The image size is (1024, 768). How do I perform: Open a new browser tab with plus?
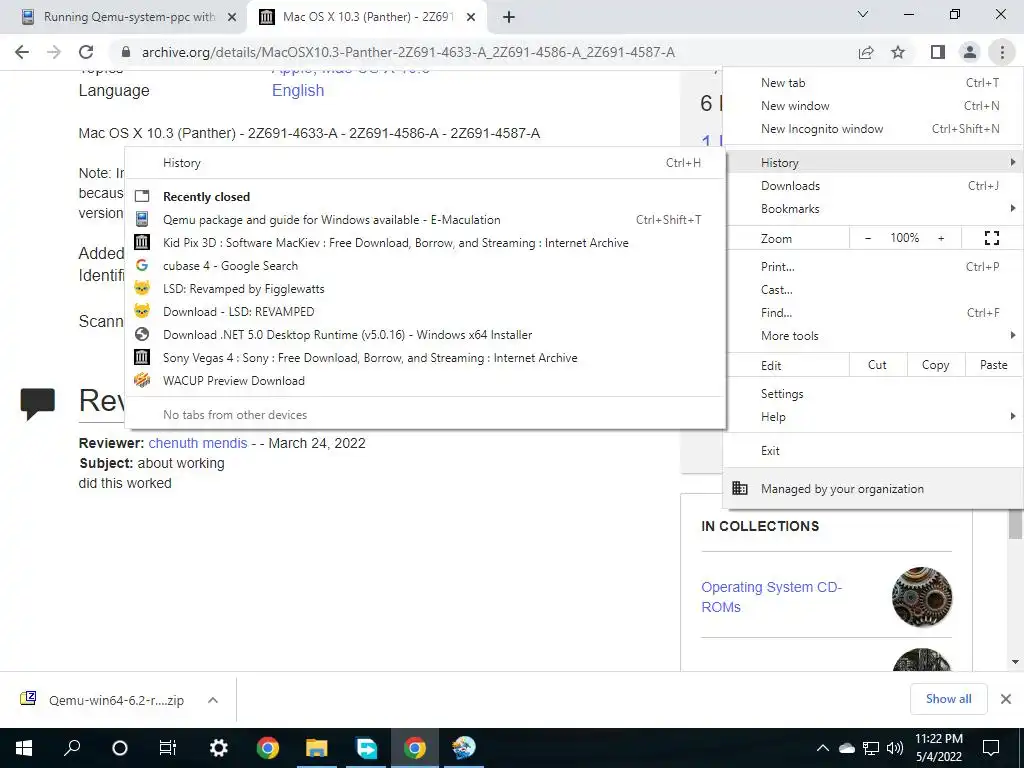[509, 17]
